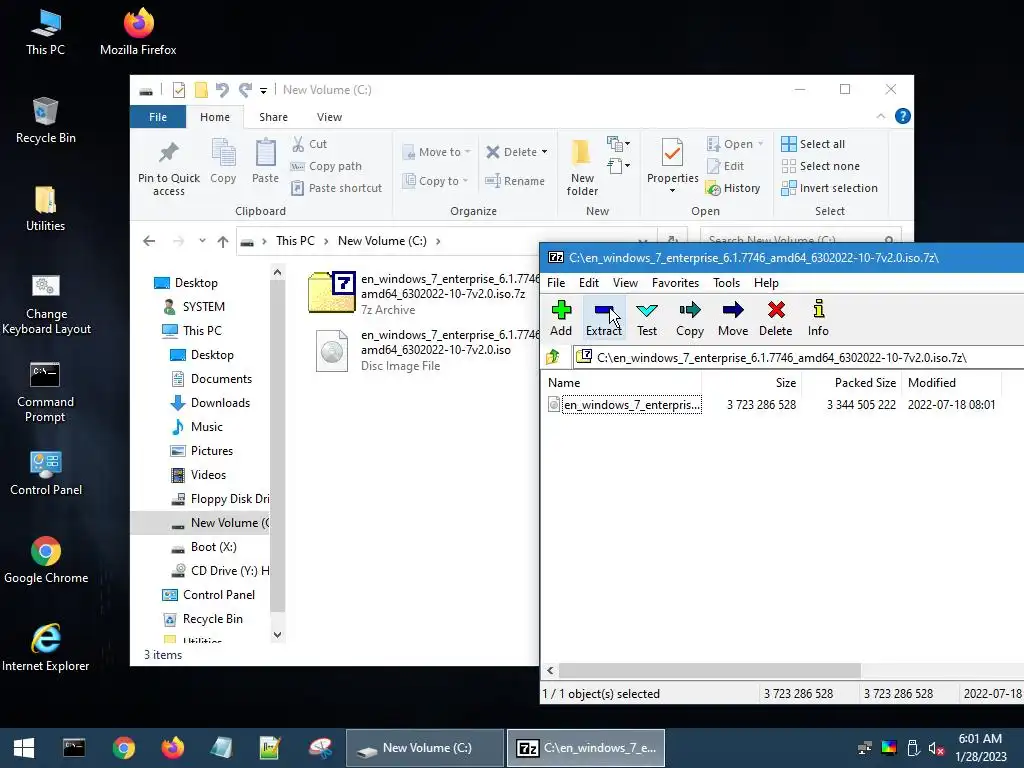Open 7-Zip Tools menu
This screenshot has width=1024, height=768.
(x=726, y=283)
